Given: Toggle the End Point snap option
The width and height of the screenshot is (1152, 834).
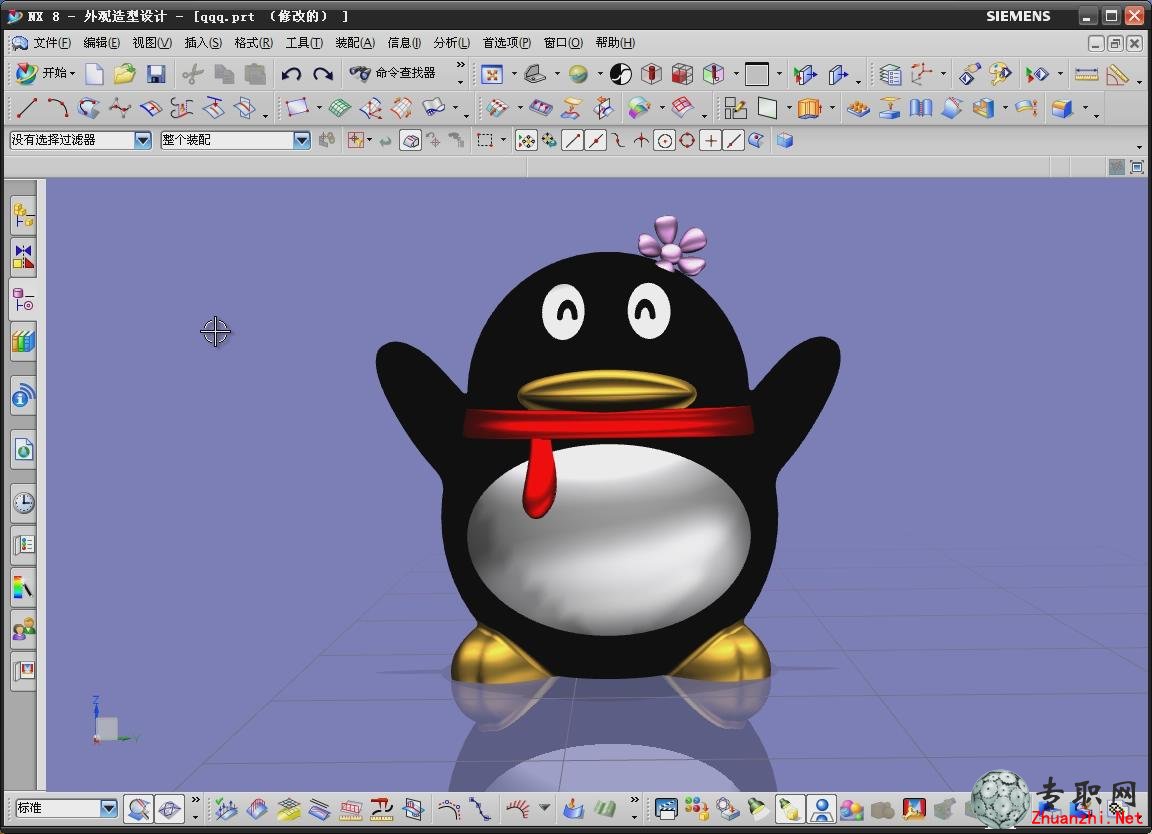Looking at the screenshot, I should 572,140.
